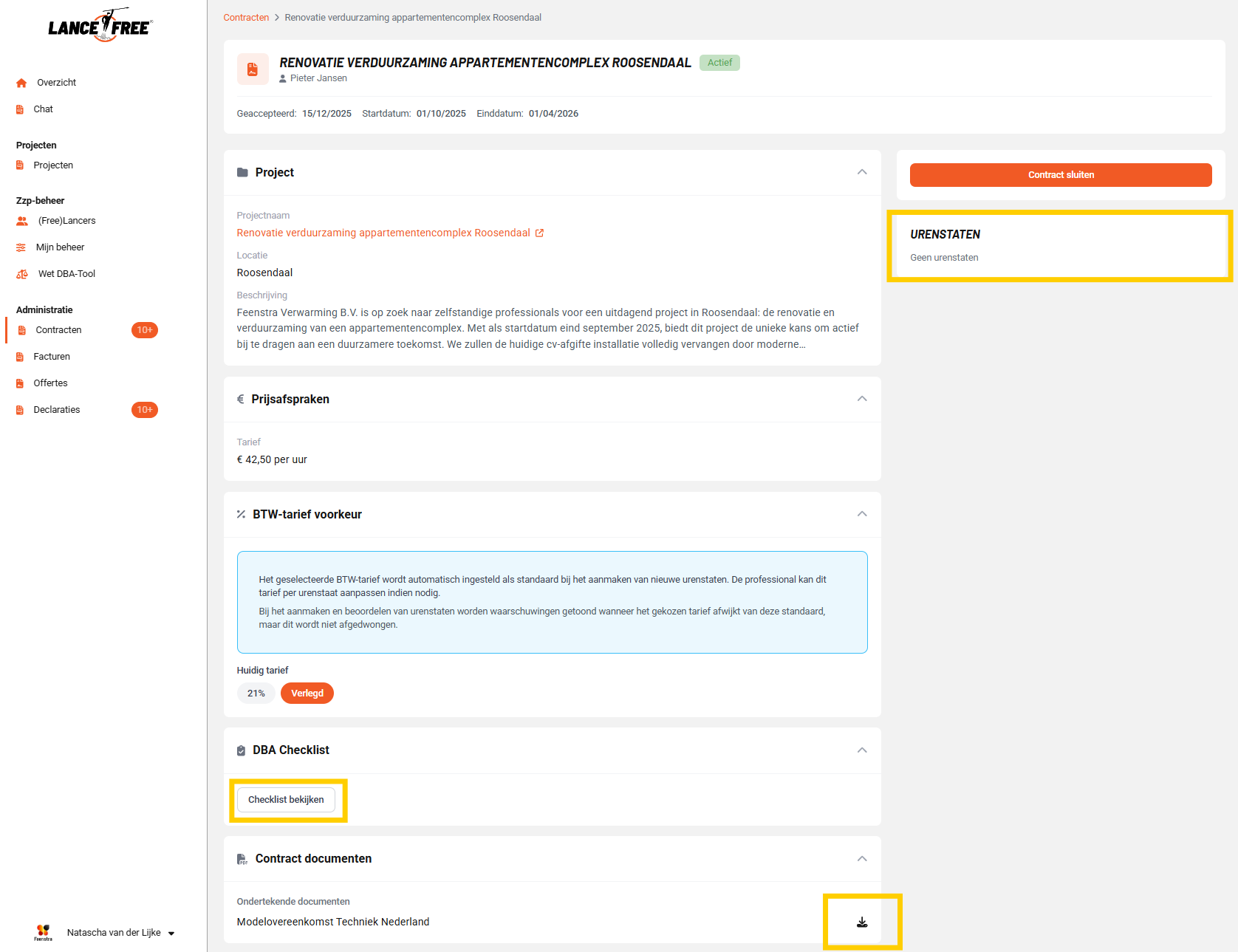Open Facturen in the sidebar
Image resolution: width=1238 pixels, height=952 pixels.
click(52, 357)
